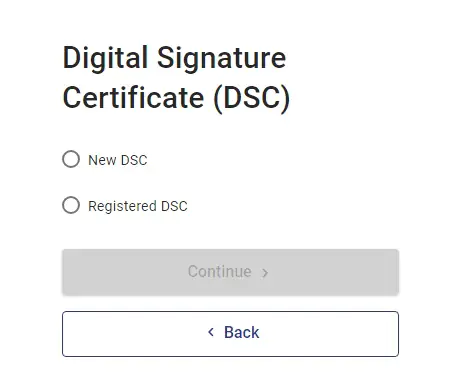
Task: Pick the option for an already registered DSC
Action: 71,205
